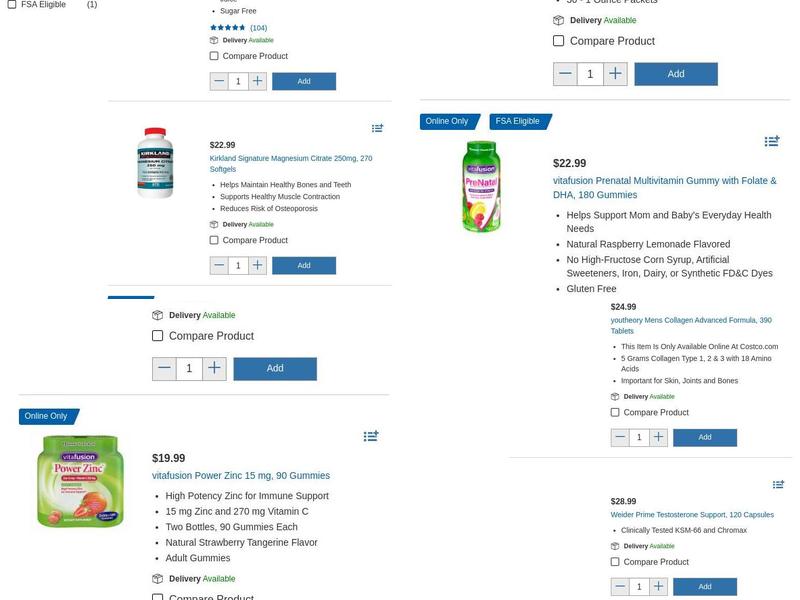Add Weider Prime Testosterone Support to a list
Image resolution: width=800 pixels, height=600 pixels.
tap(778, 485)
